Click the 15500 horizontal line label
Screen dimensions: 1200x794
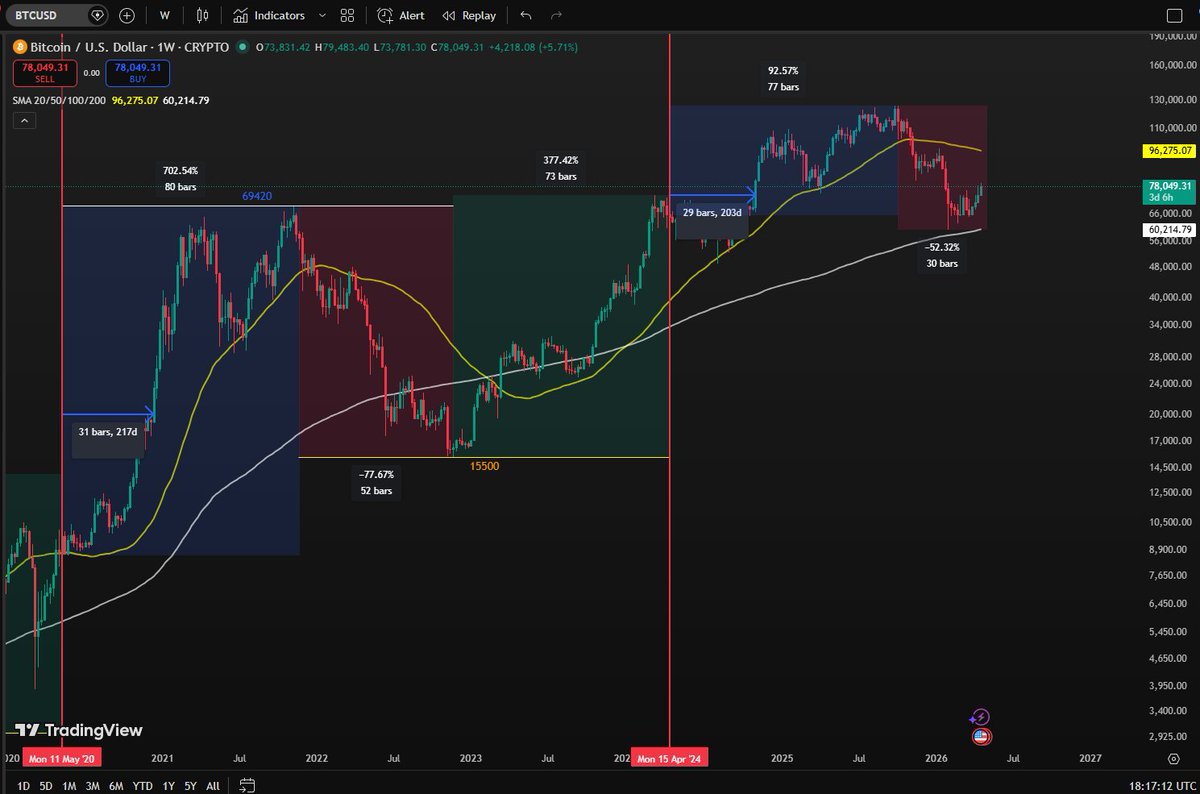pyautogui.click(x=485, y=466)
